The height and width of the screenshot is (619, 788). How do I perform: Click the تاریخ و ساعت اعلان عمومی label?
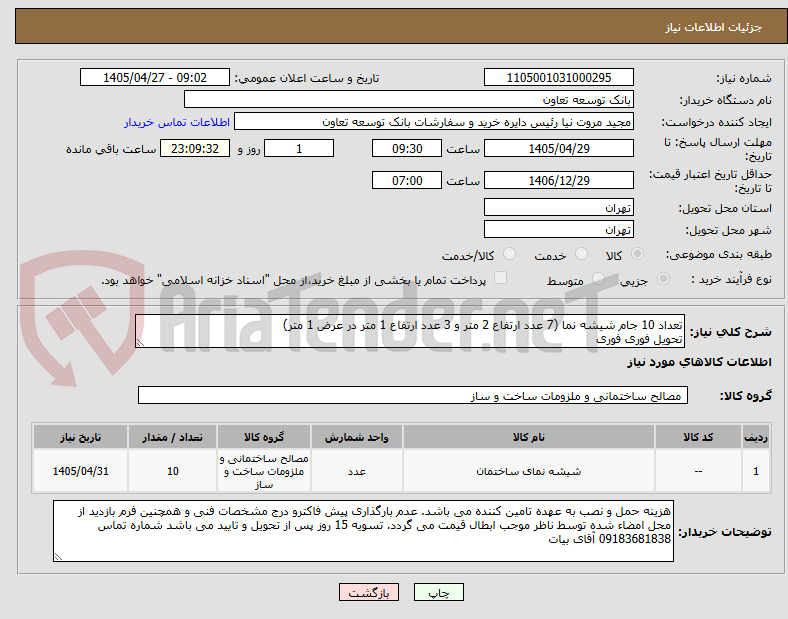click(x=307, y=78)
